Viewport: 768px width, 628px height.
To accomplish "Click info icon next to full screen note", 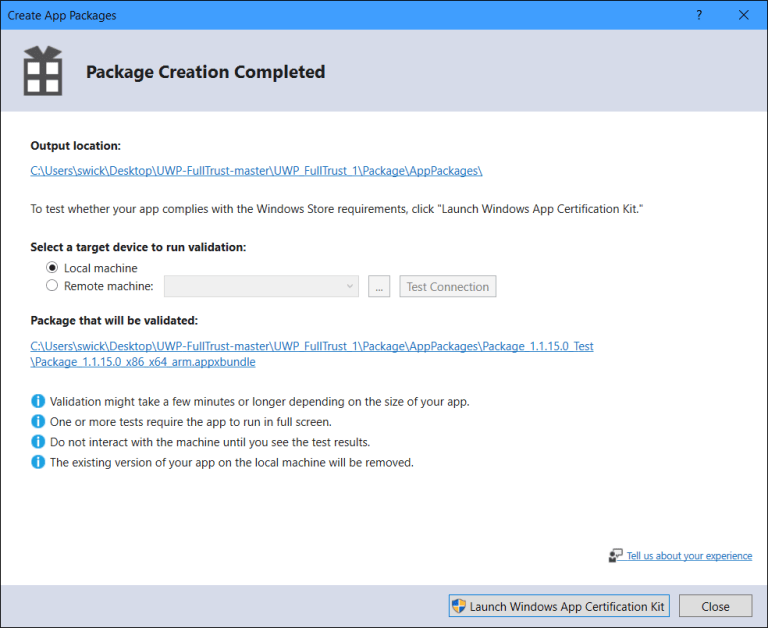I will 38,421.
